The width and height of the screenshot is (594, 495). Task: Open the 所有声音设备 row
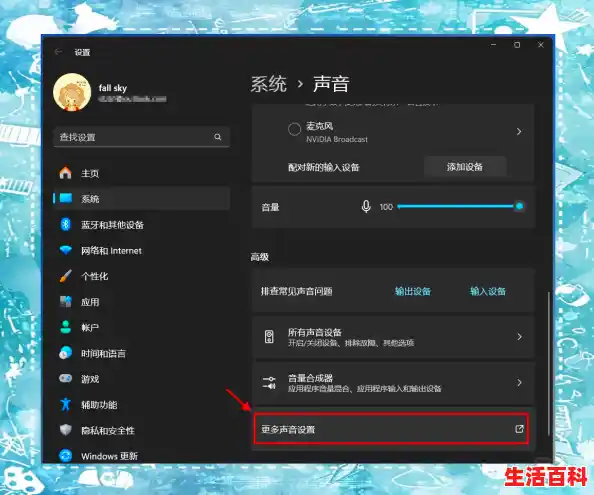point(393,337)
